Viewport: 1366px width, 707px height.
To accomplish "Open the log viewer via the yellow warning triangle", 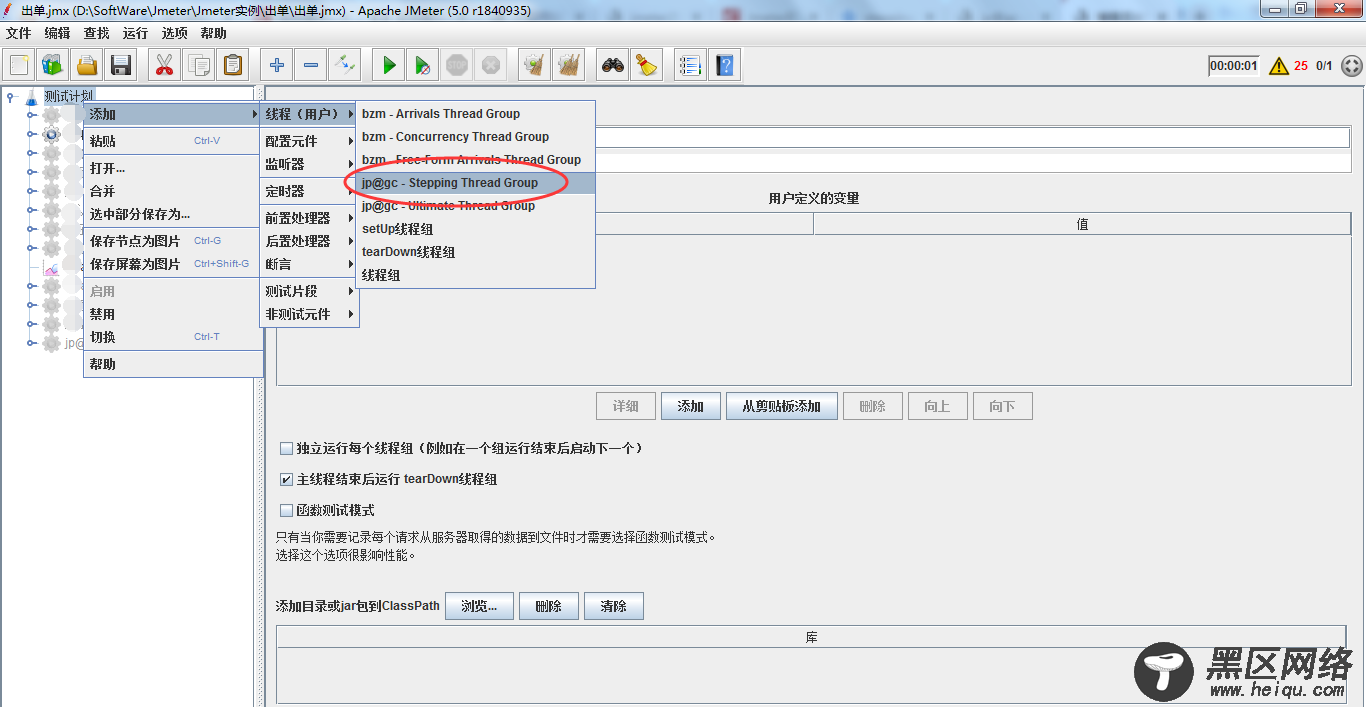I will 1279,66.
